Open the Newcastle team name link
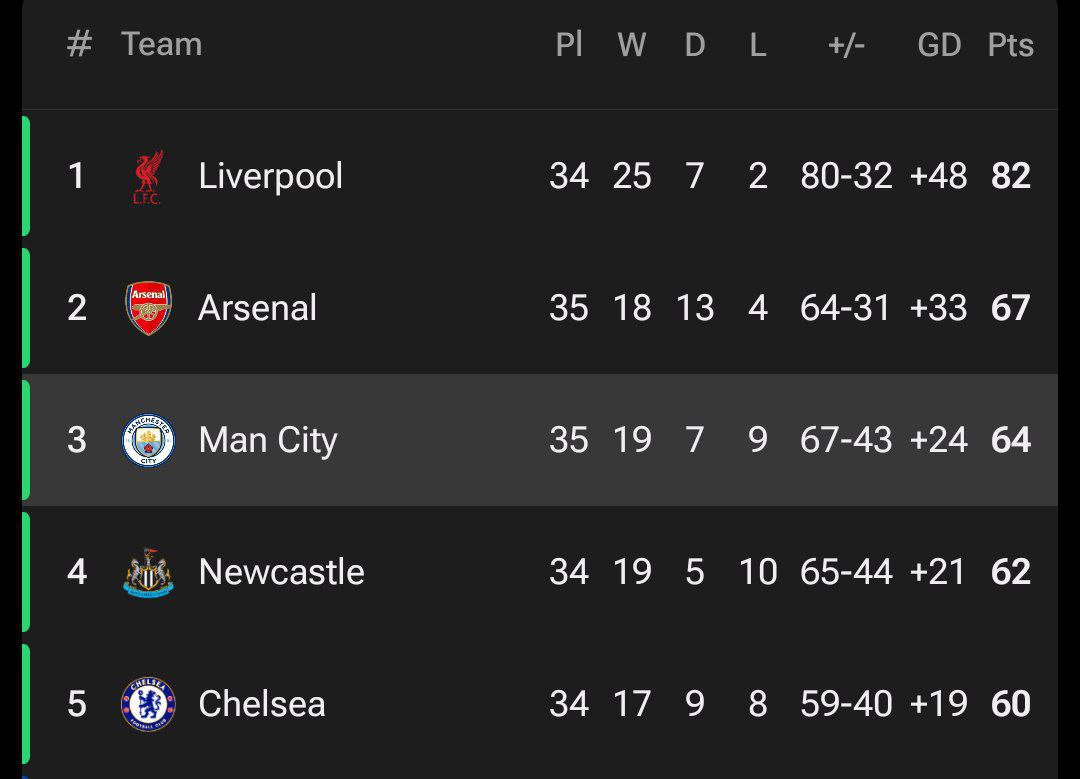The height and width of the screenshot is (779, 1080). click(281, 572)
